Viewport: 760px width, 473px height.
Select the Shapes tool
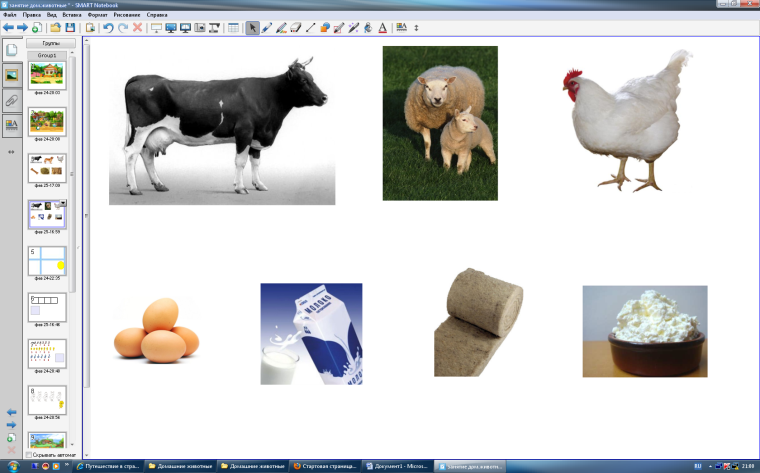click(325, 28)
